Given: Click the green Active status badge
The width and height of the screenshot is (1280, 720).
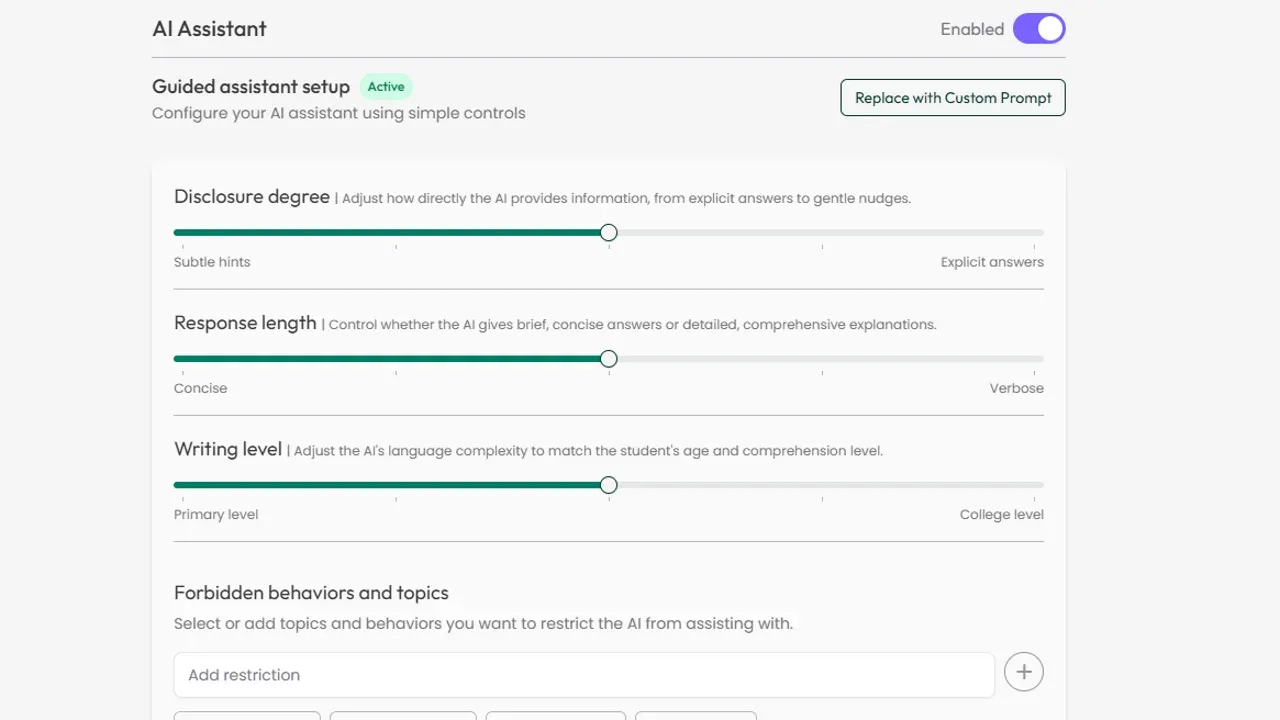Looking at the screenshot, I should [x=386, y=87].
